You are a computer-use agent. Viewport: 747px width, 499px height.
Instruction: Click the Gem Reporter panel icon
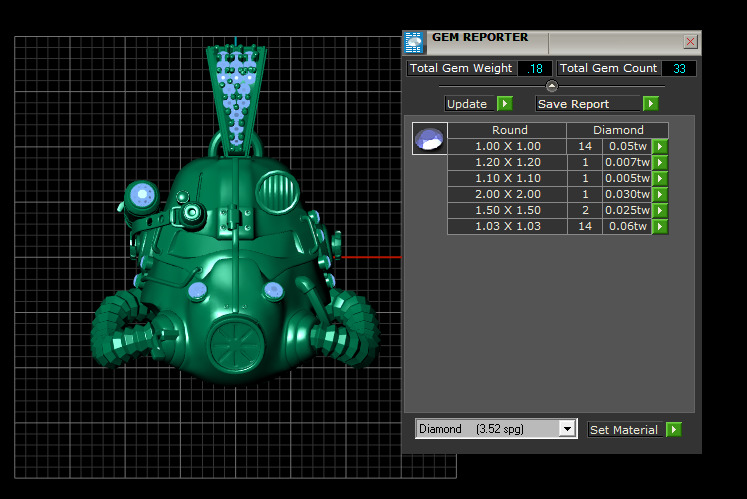click(414, 43)
